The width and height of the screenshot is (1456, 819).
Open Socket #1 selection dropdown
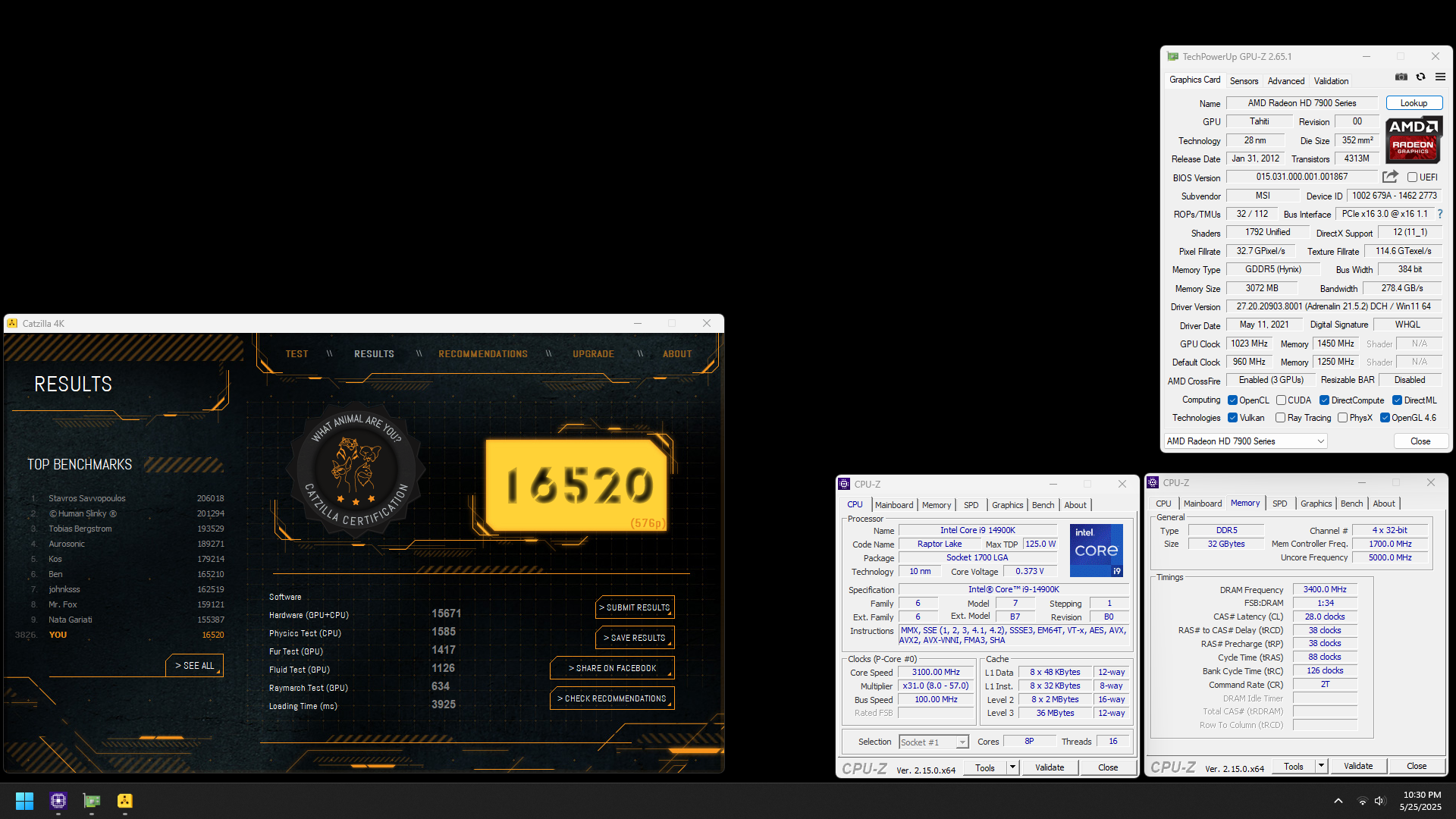click(x=934, y=742)
